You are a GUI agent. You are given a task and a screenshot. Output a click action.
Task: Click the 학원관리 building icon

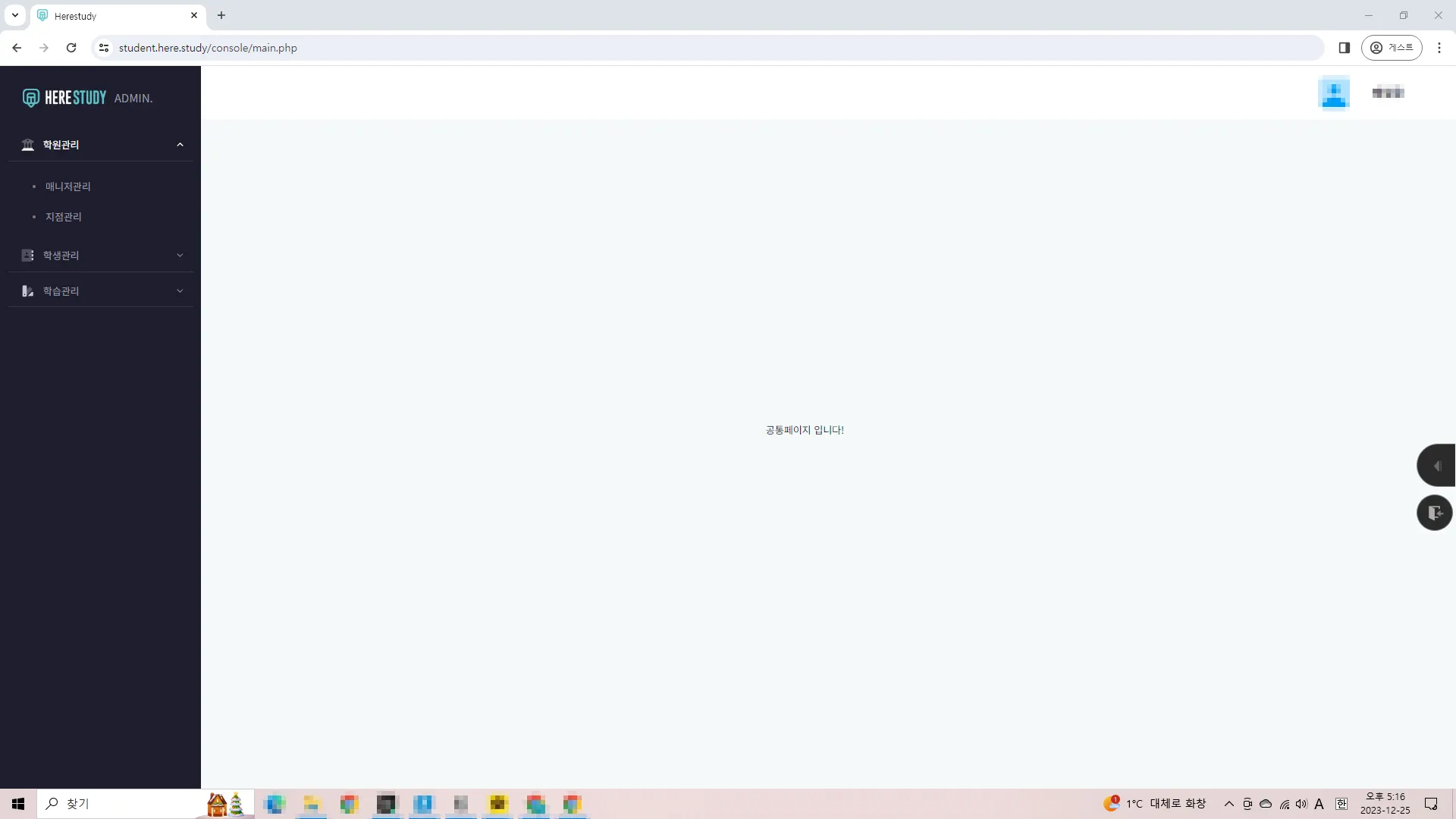(28, 145)
